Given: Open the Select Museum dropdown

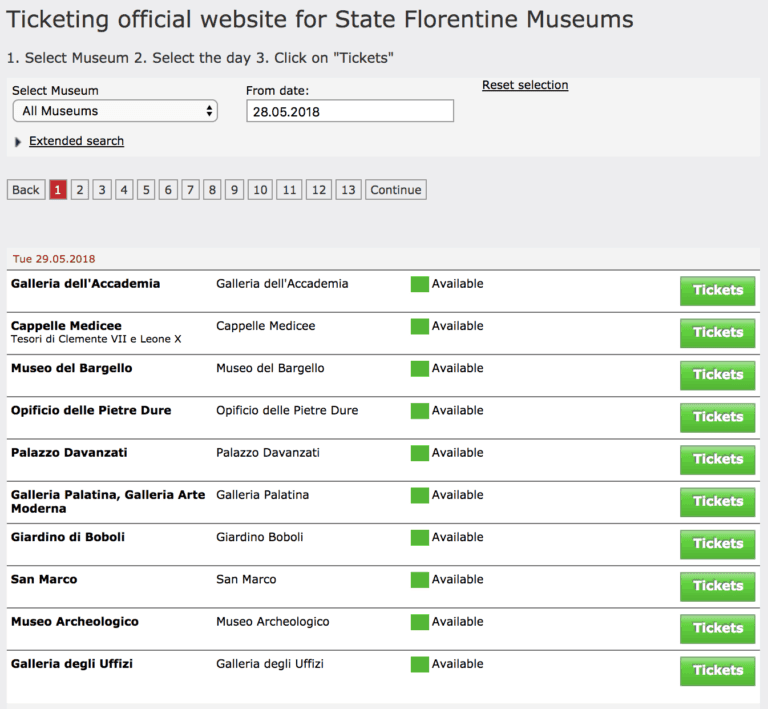Looking at the screenshot, I should point(115,111).
